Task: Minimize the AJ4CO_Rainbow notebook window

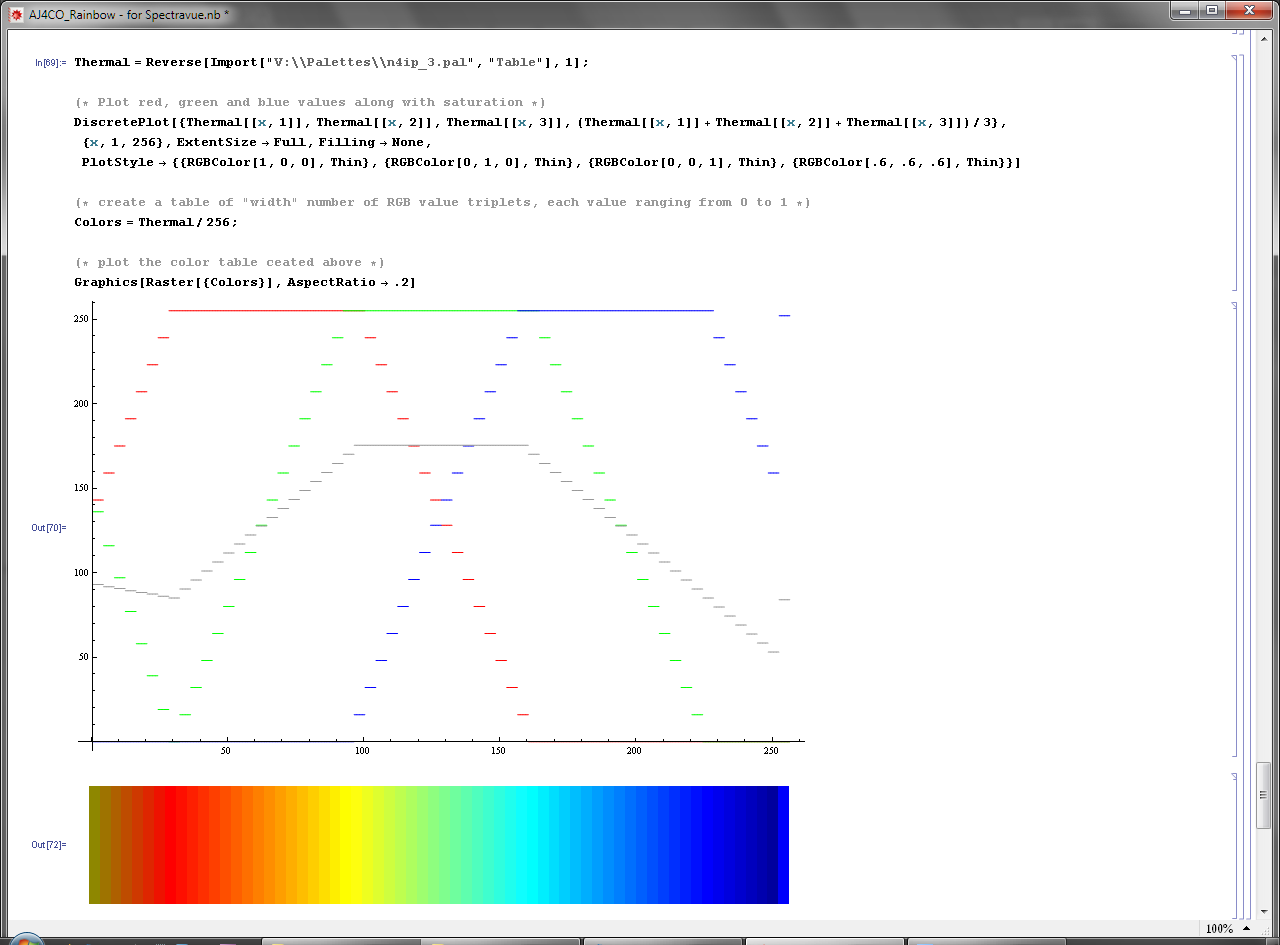Action: pyautogui.click(x=1184, y=11)
